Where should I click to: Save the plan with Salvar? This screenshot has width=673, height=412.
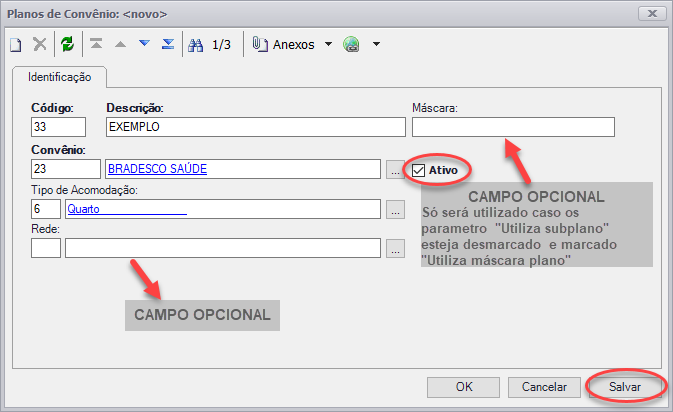pos(625,387)
